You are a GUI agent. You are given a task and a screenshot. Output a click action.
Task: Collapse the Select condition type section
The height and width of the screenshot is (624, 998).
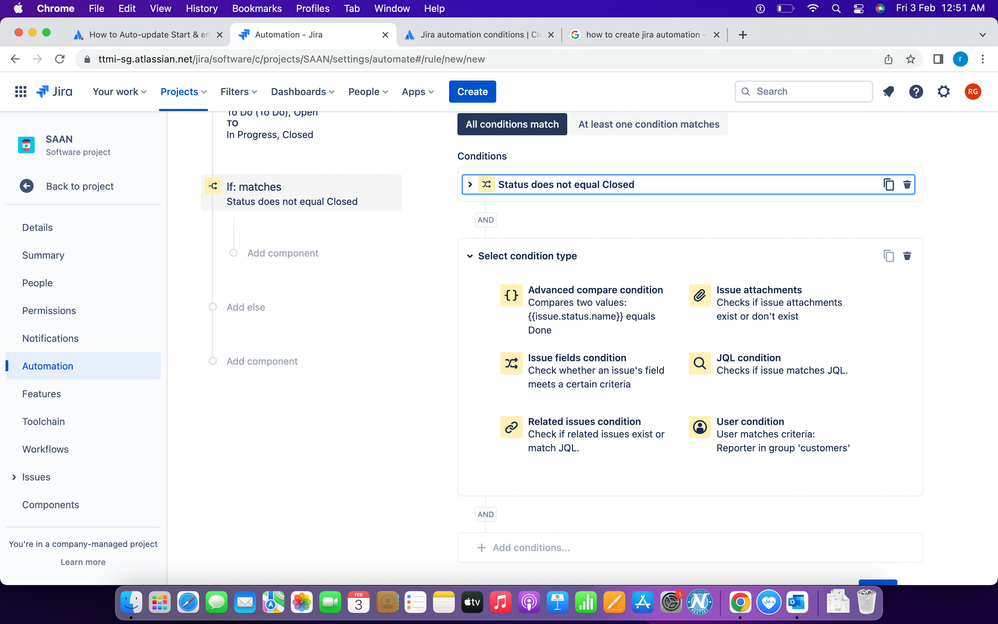(x=470, y=256)
